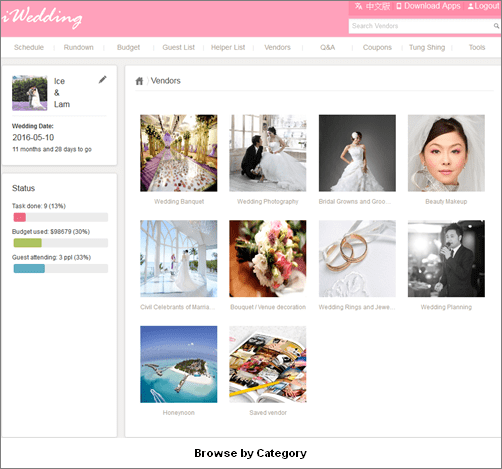Open the Wedding Rings and Jewelry thumbnail
This screenshot has width=502, height=469.
click(357, 259)
